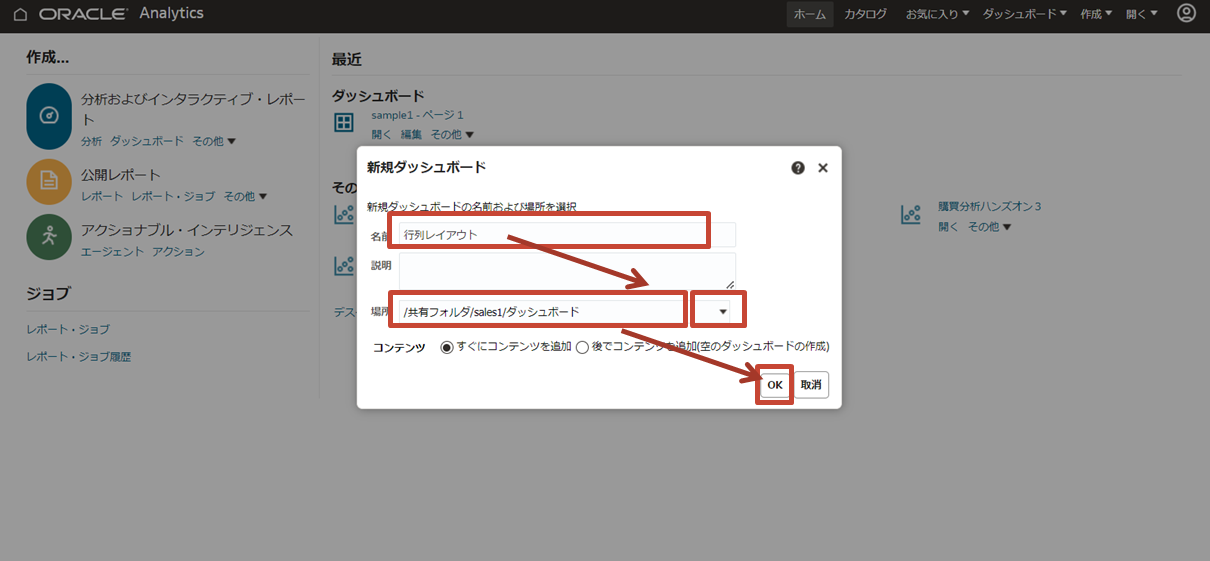Image resolution: width=1210 pixels, height=561 pixels.
Task: Click the 分析およびインタラクティブ・レポート gauge icon
Action: point(49,116)
